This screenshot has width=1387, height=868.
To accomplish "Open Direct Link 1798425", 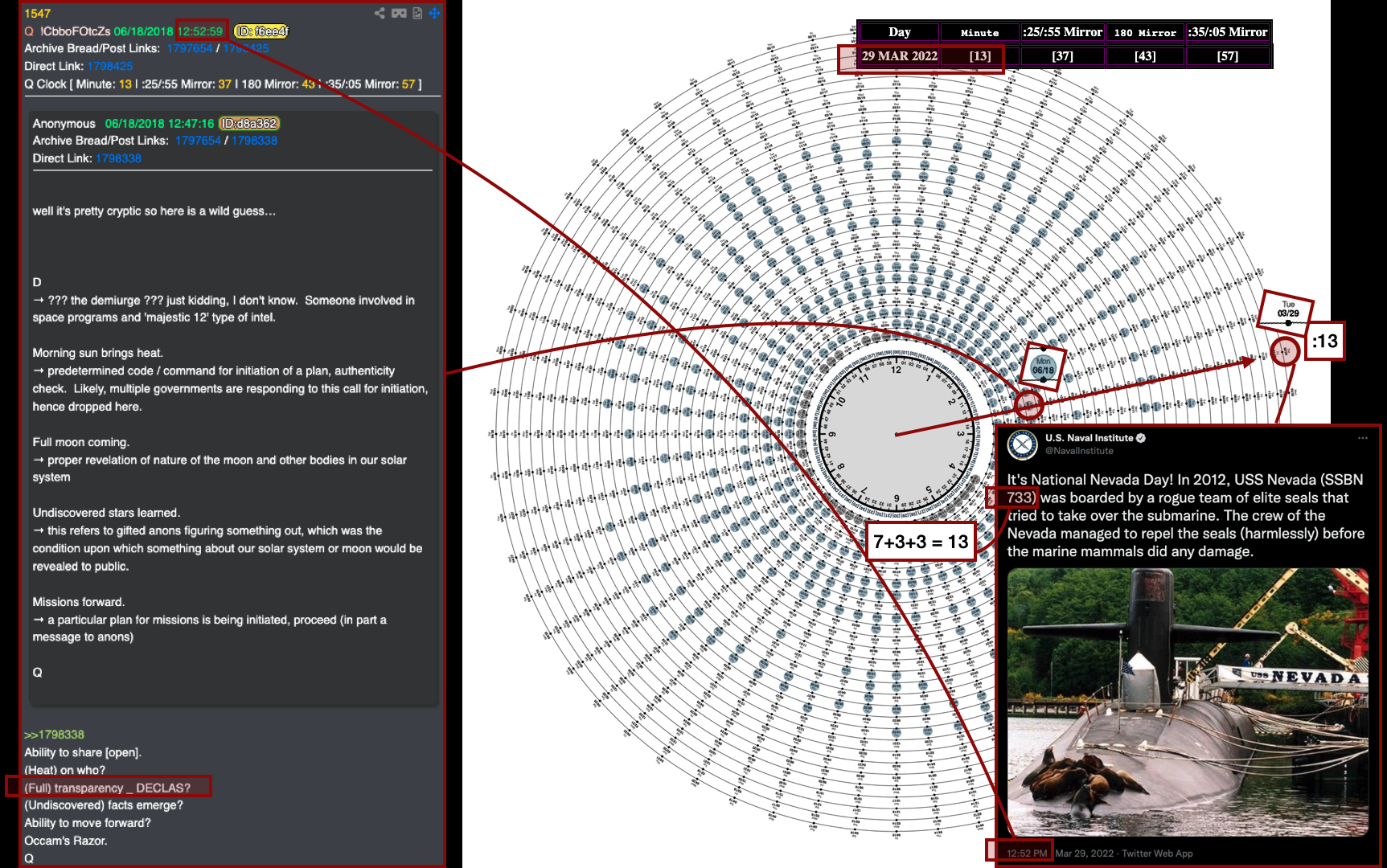I will (x=110, y=67).
